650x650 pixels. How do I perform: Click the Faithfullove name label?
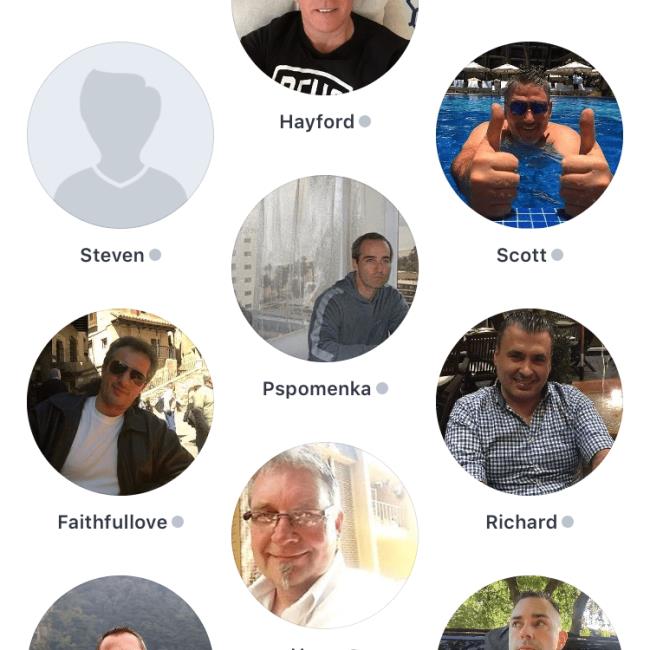[x=112, y=522]
